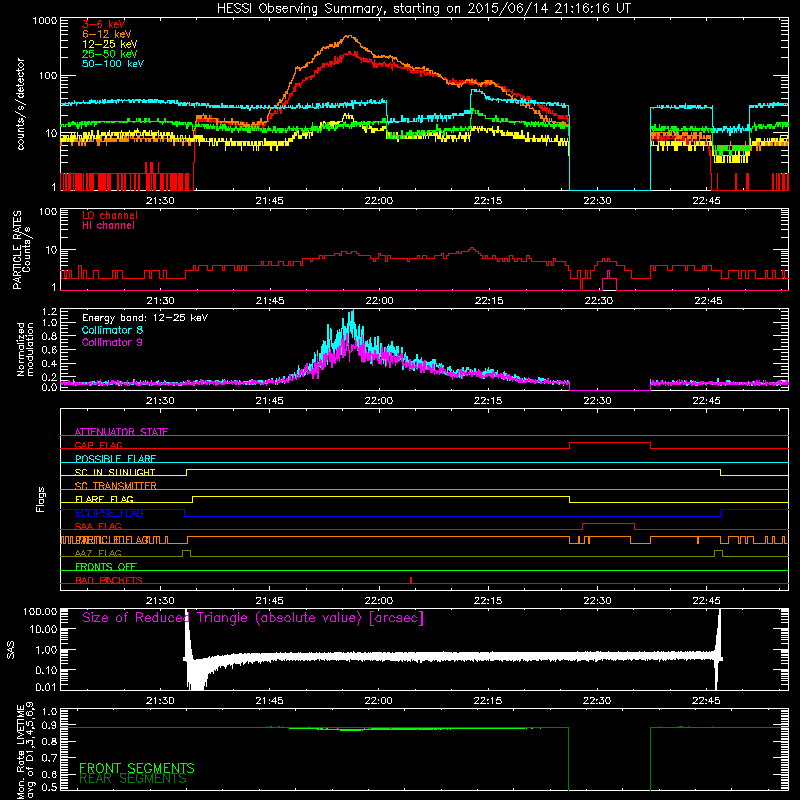Click the HESSI Observing Summary title text
The image size is (800, 800).
click(423, 9)
